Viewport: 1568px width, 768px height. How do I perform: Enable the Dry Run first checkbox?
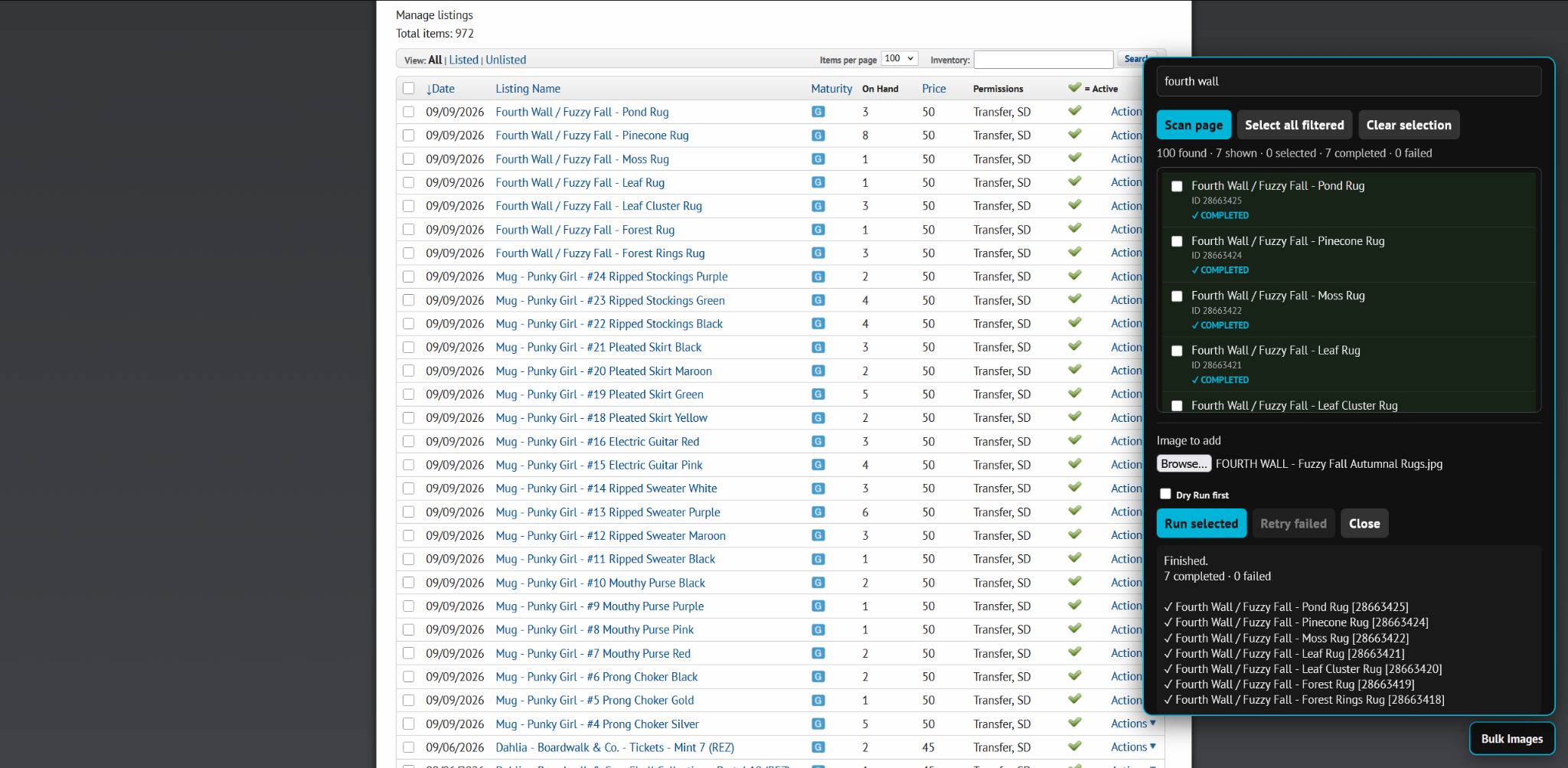(x=1165, y=494)
